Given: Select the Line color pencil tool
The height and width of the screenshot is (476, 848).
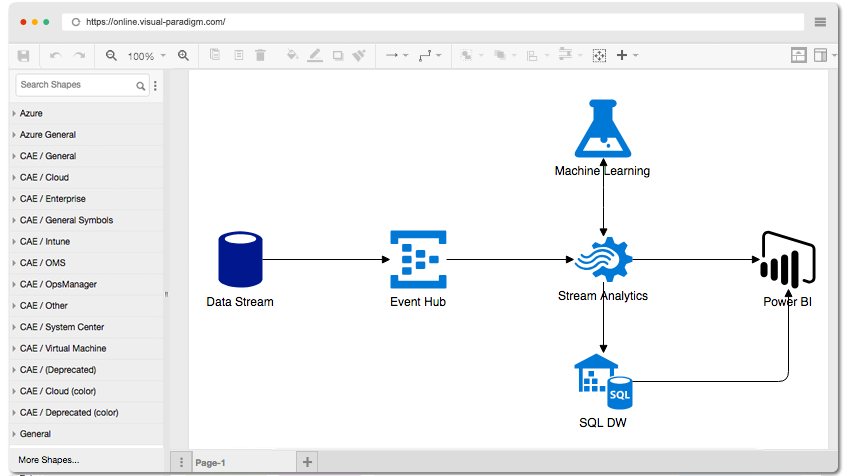Looking at the screenshot, I should 315,55.
